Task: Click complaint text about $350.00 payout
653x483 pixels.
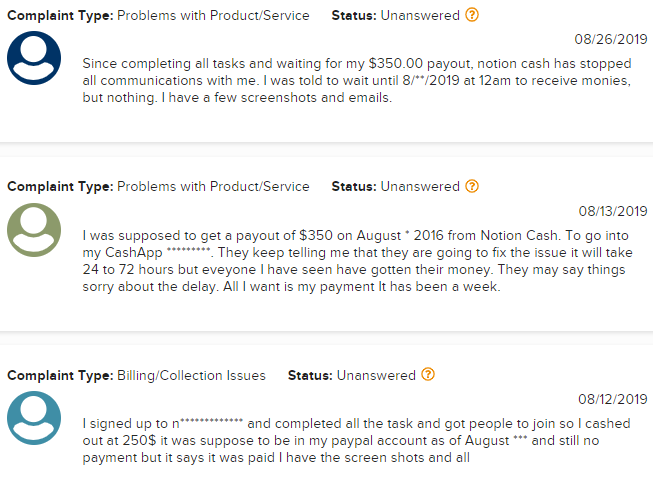Action: pos(357,80)
